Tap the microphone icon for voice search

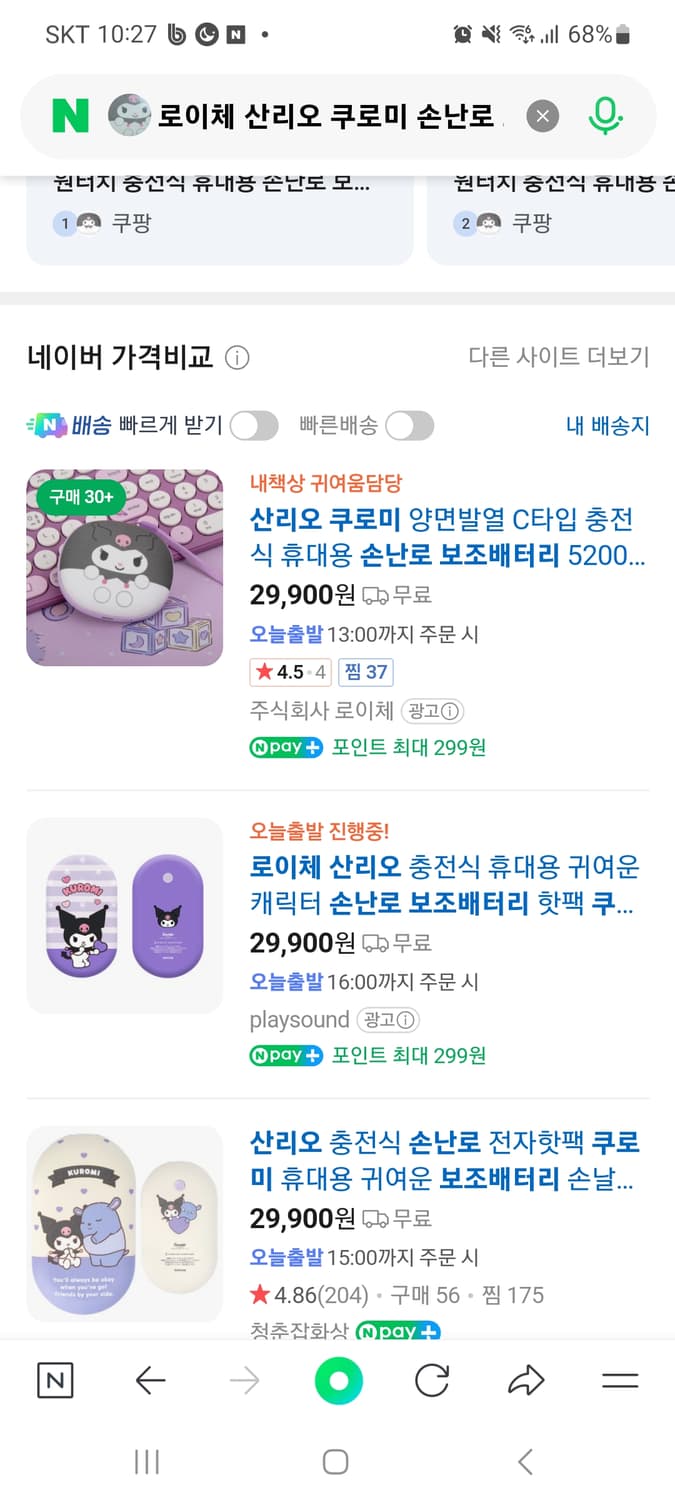(604, 116)
